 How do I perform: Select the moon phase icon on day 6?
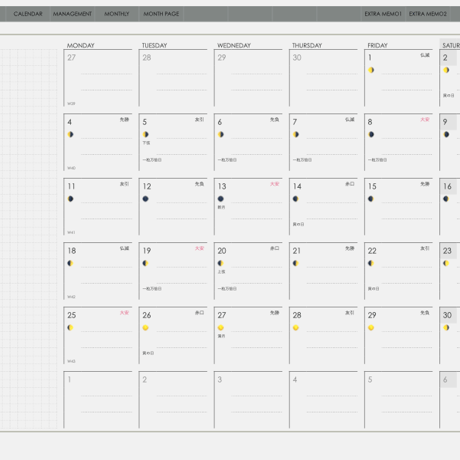(221, 134)
